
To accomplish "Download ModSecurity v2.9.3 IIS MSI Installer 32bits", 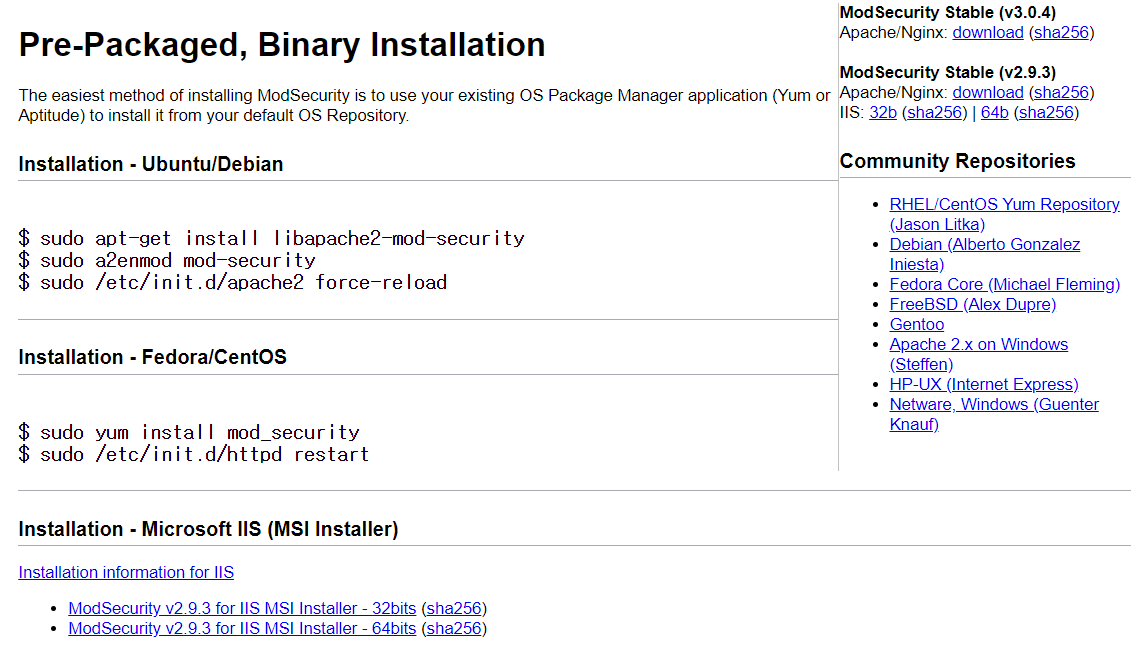I will (x=242, y=608).
